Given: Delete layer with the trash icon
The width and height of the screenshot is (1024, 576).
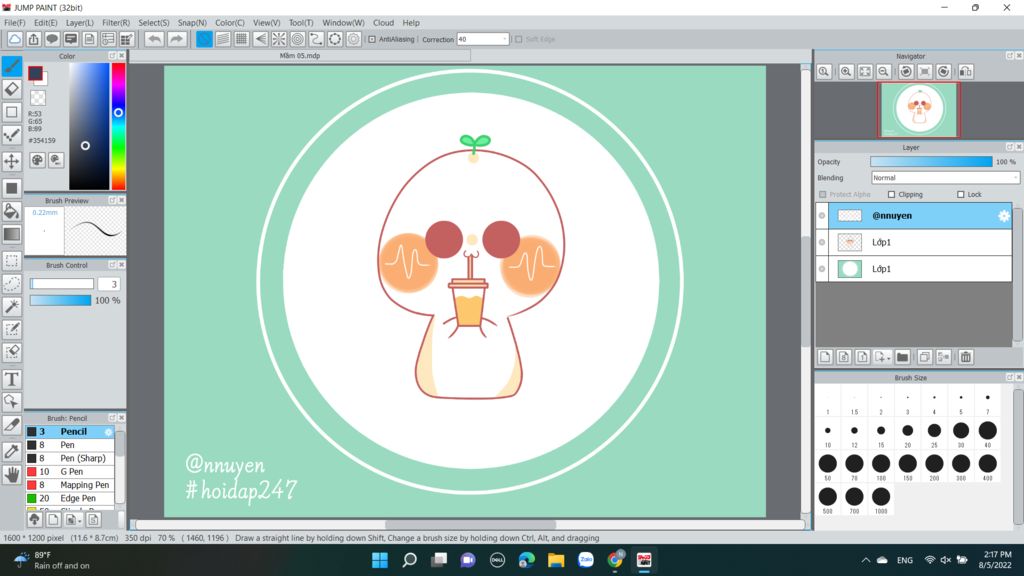Looking at the screenshot, I should 966,357.
